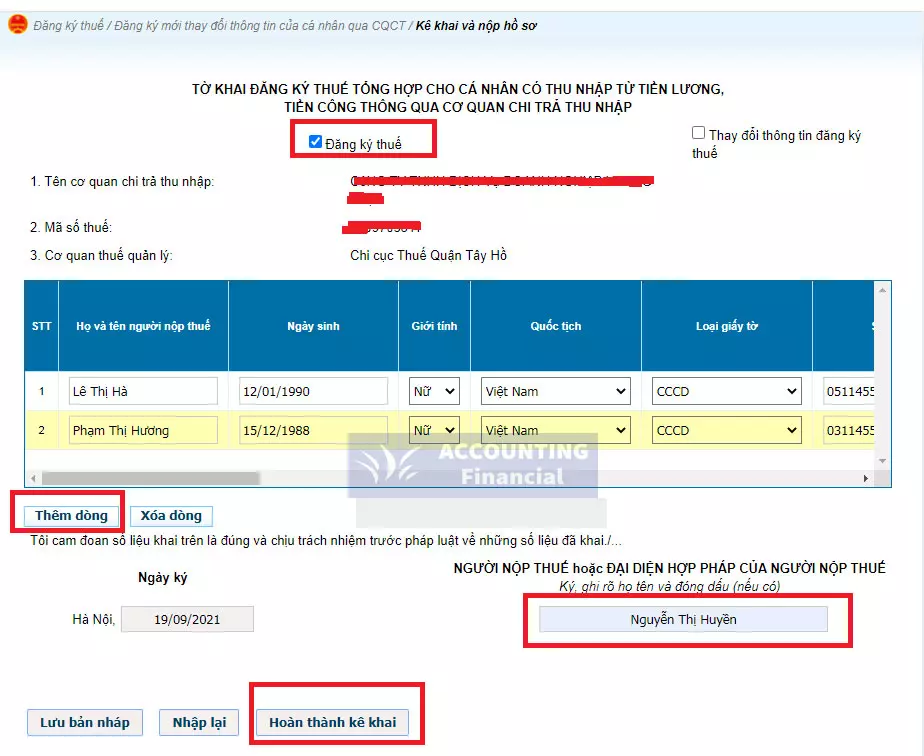Click the national emblem icon in breadcrumb
Viewport: 924px width, 756px height.
pyautogui.click(x=18, y=25)
